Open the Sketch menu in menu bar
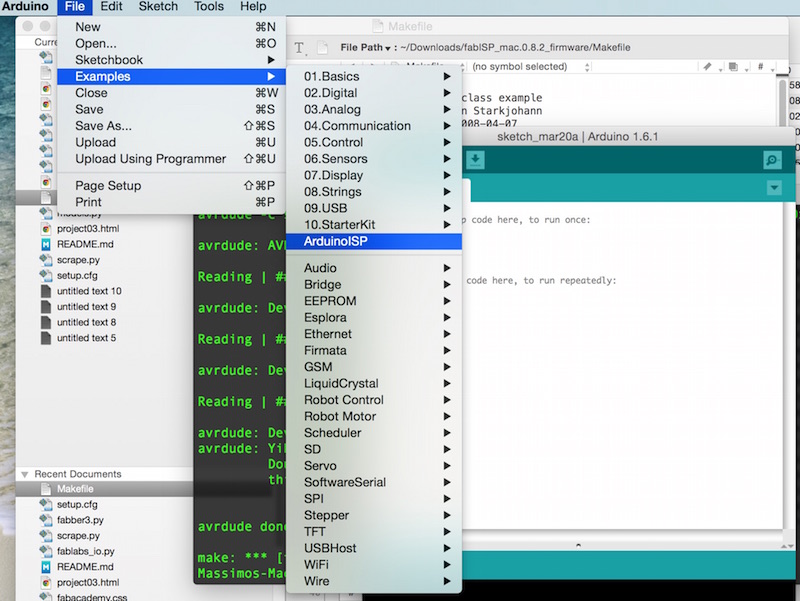The image size is (800, 601). (158, 7)
